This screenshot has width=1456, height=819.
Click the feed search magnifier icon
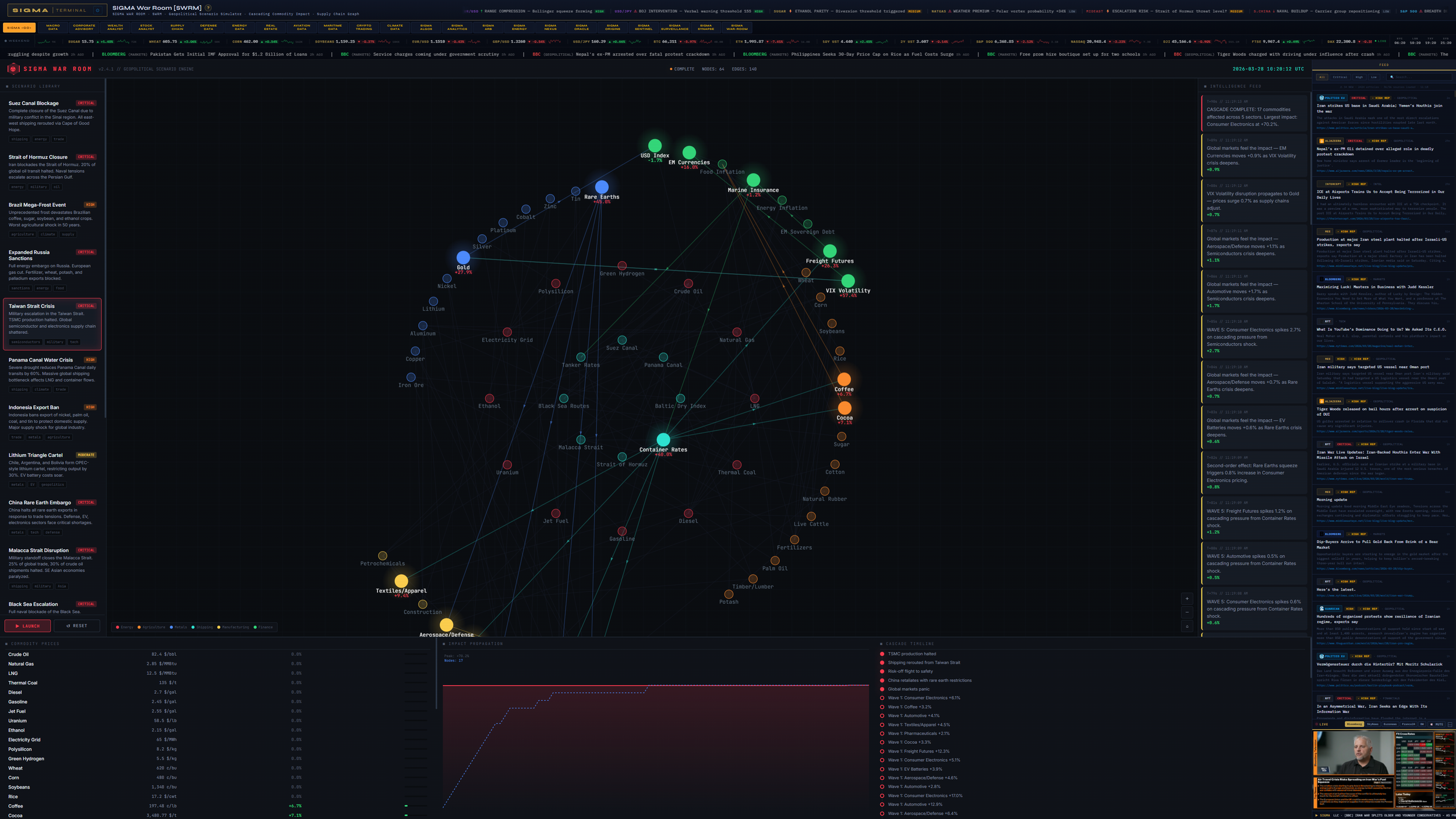1391,77
